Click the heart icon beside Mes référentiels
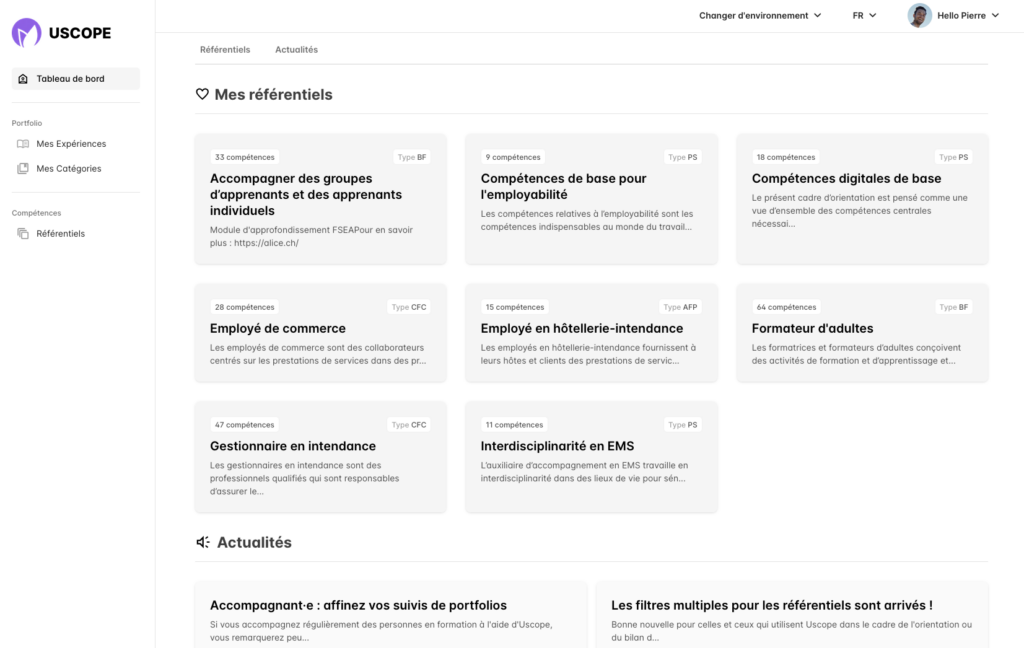This screenshot has width=1024, height=648. coord(202,95)
